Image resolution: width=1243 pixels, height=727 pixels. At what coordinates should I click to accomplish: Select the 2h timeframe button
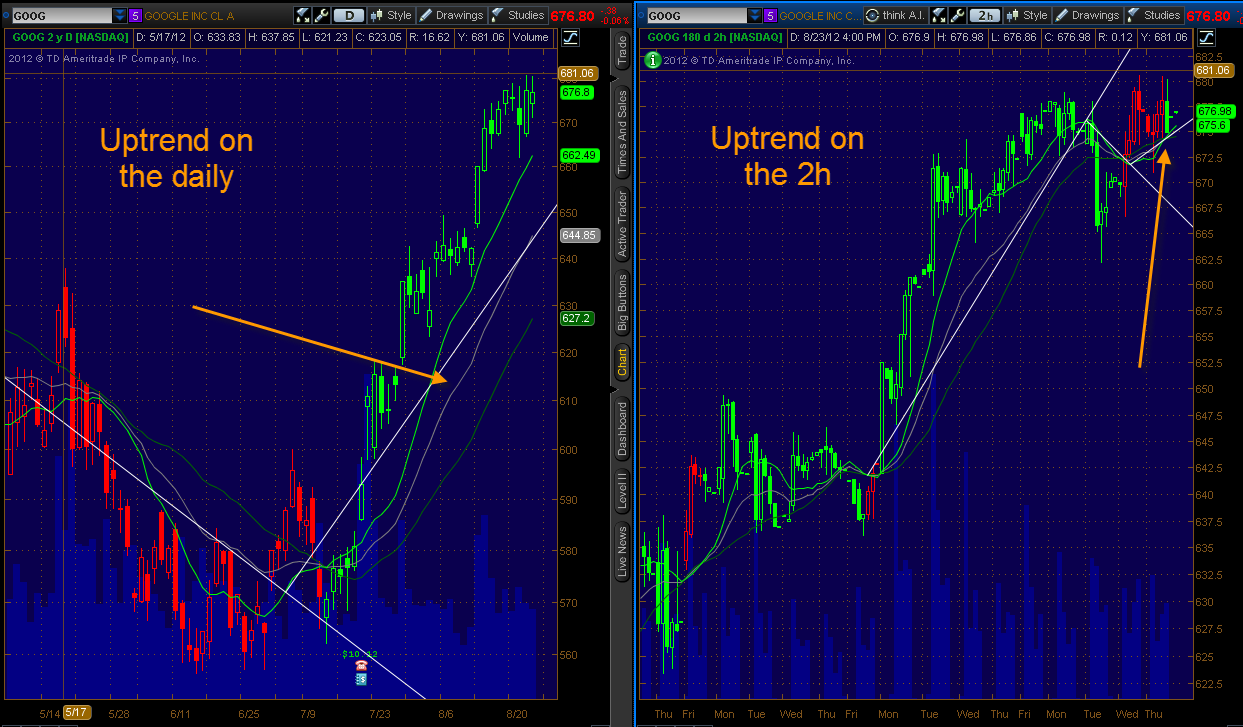pos(986,16)
